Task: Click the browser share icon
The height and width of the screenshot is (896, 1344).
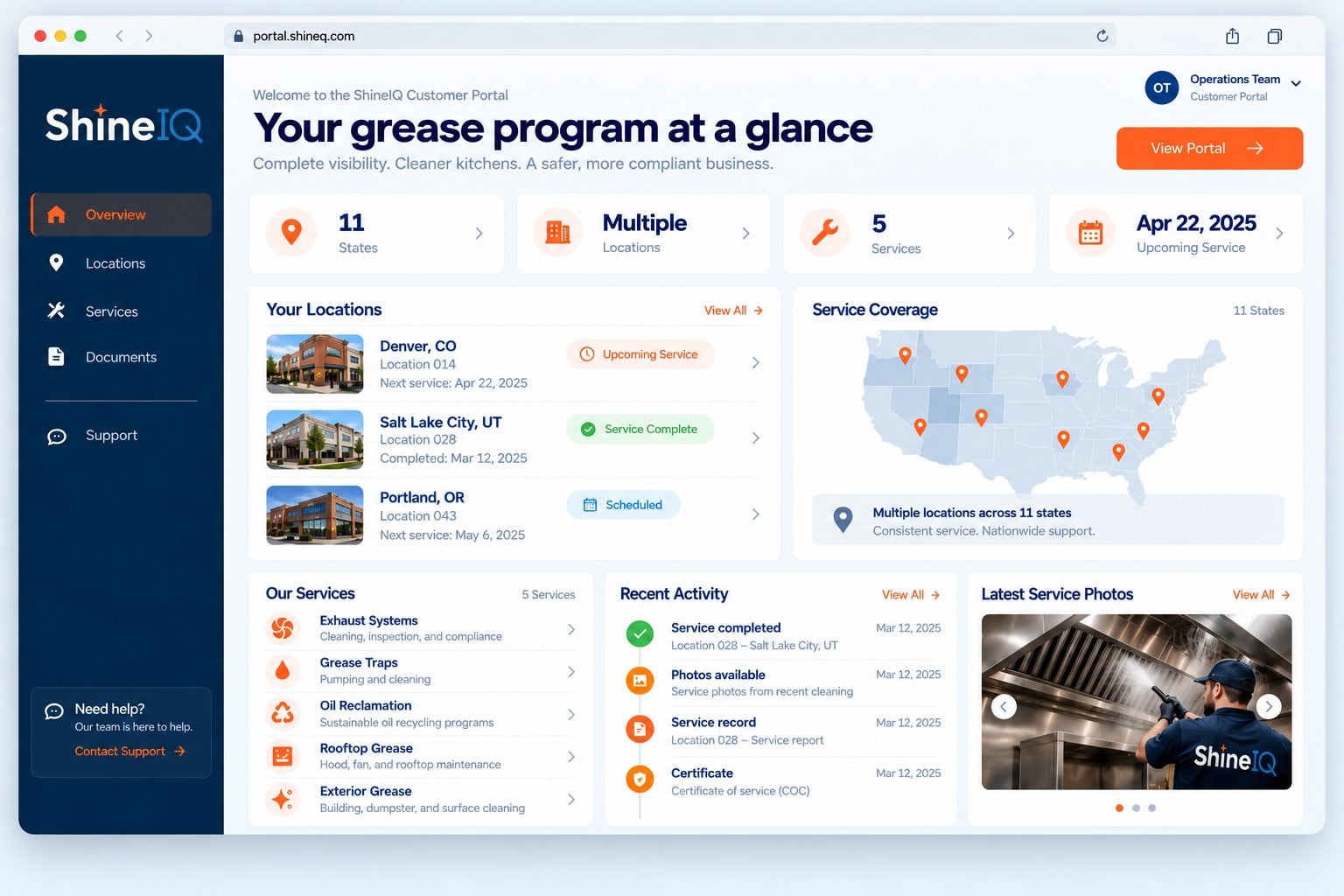Action: pos(1232,36)
